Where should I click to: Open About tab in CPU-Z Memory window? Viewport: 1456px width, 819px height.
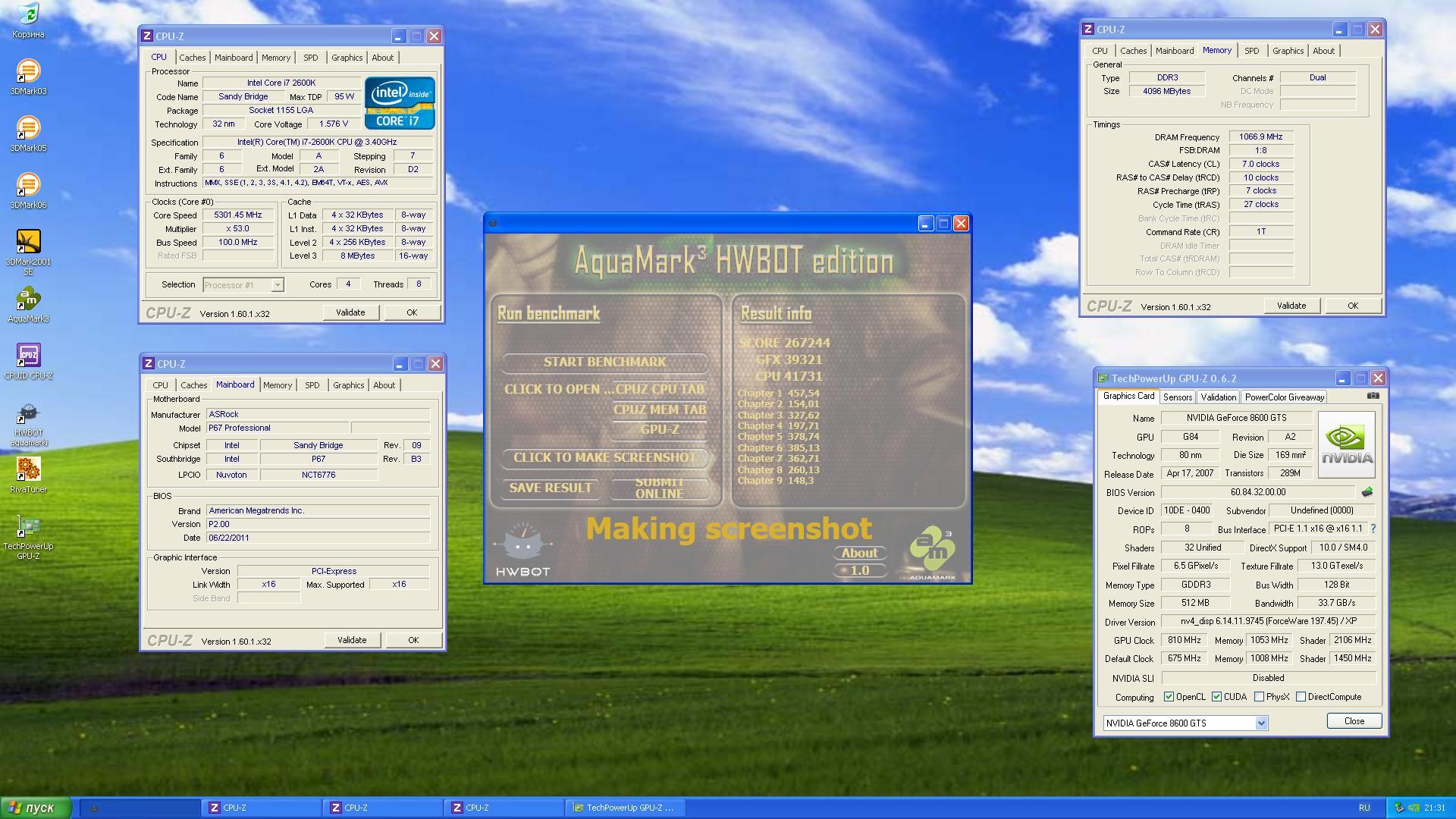1323,51
